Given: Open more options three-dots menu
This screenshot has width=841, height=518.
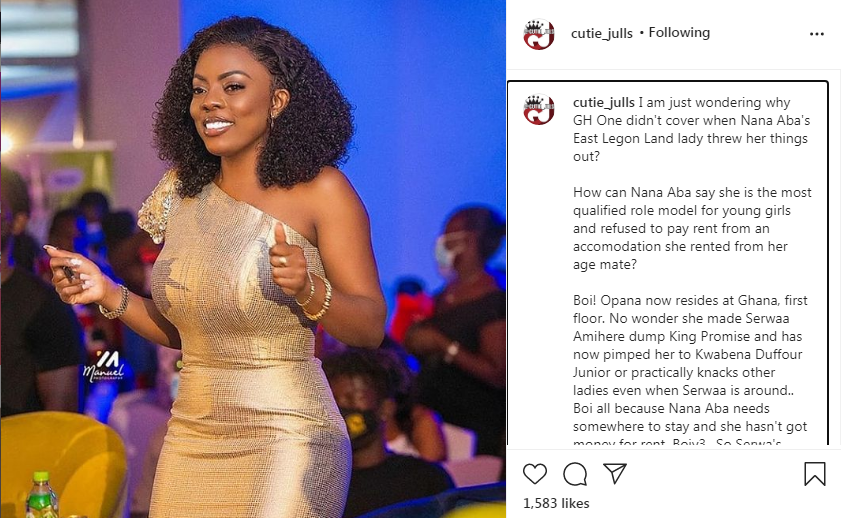Looking at the screenshot, I should coord(816,34).
